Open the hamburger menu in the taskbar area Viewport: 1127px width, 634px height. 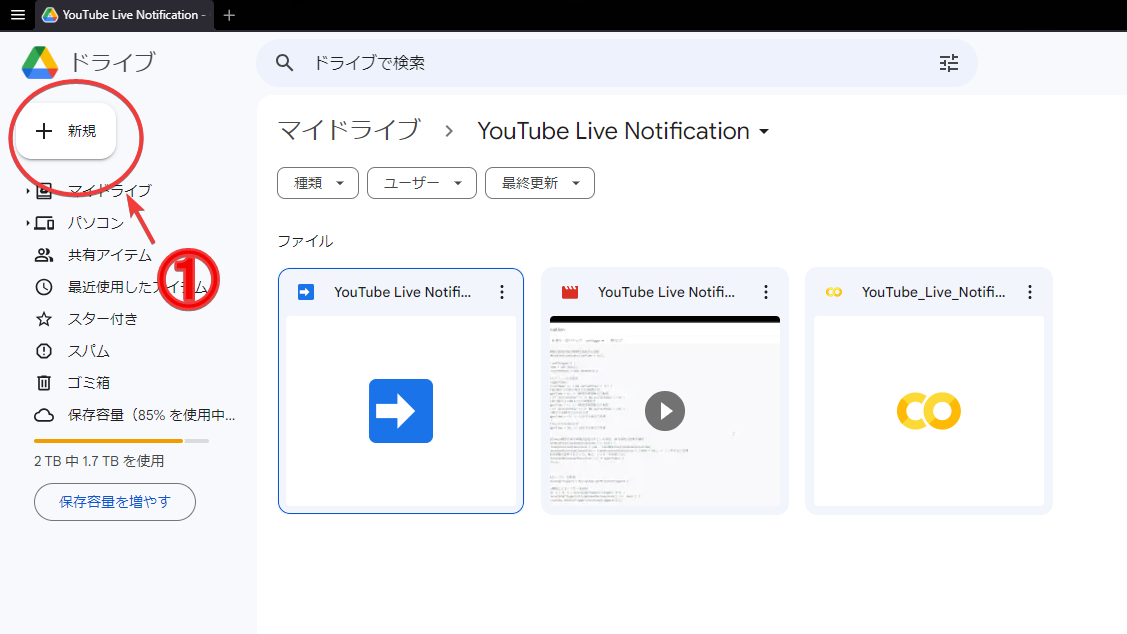(x=17, y=15)
